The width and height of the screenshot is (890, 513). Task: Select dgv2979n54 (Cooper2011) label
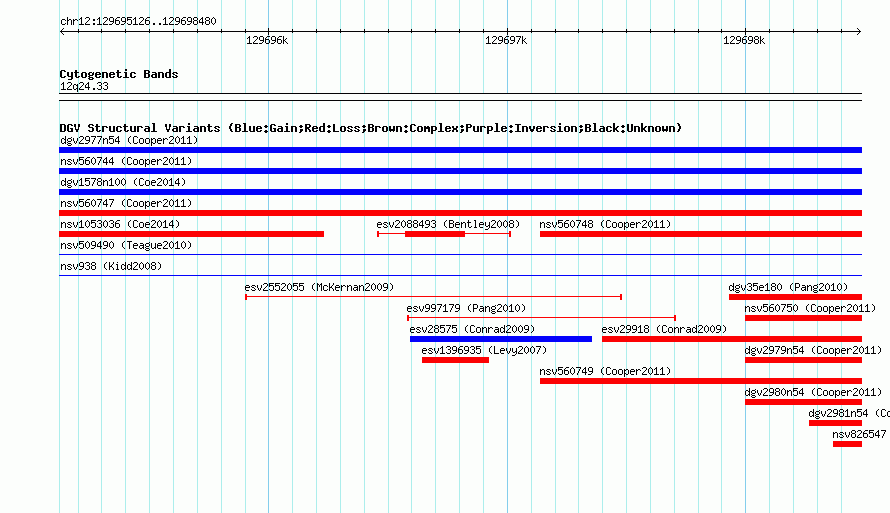point(813,350)
